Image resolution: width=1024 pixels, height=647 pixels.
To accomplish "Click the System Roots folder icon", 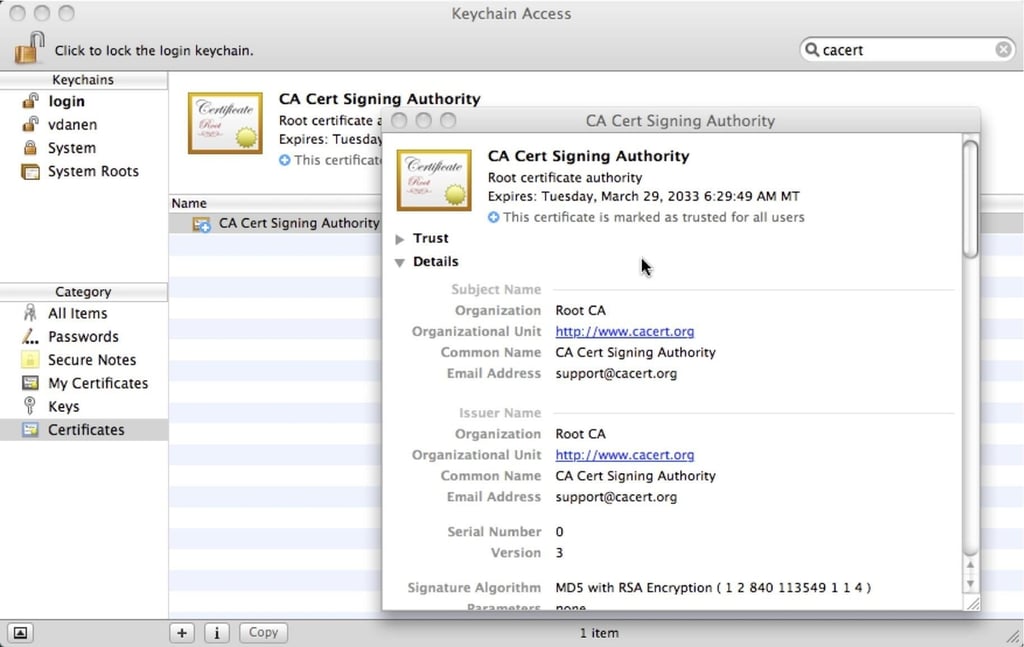I will point(30,172).
